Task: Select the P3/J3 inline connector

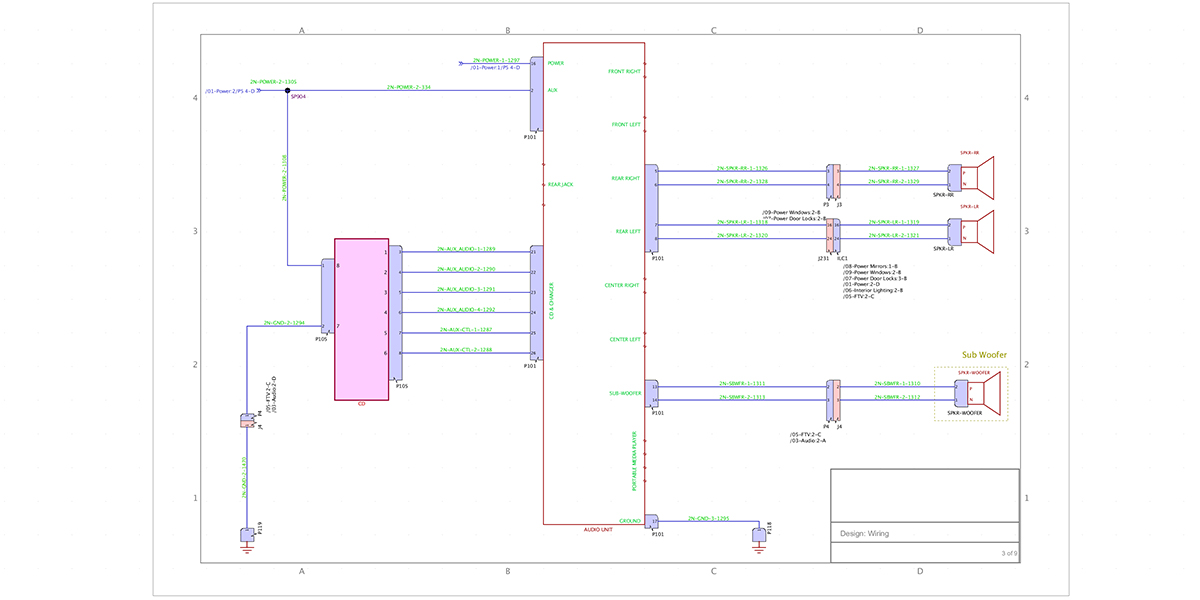Action: tap(833, 182)
